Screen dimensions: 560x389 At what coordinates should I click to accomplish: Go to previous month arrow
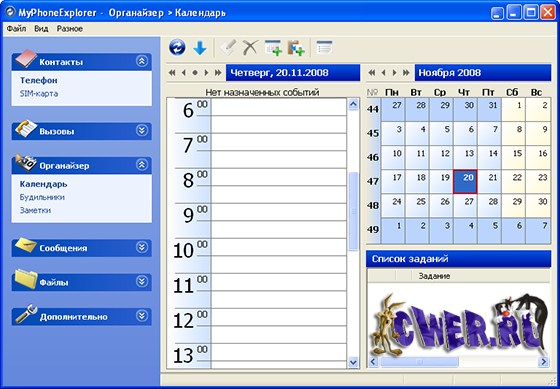point(383,73)
